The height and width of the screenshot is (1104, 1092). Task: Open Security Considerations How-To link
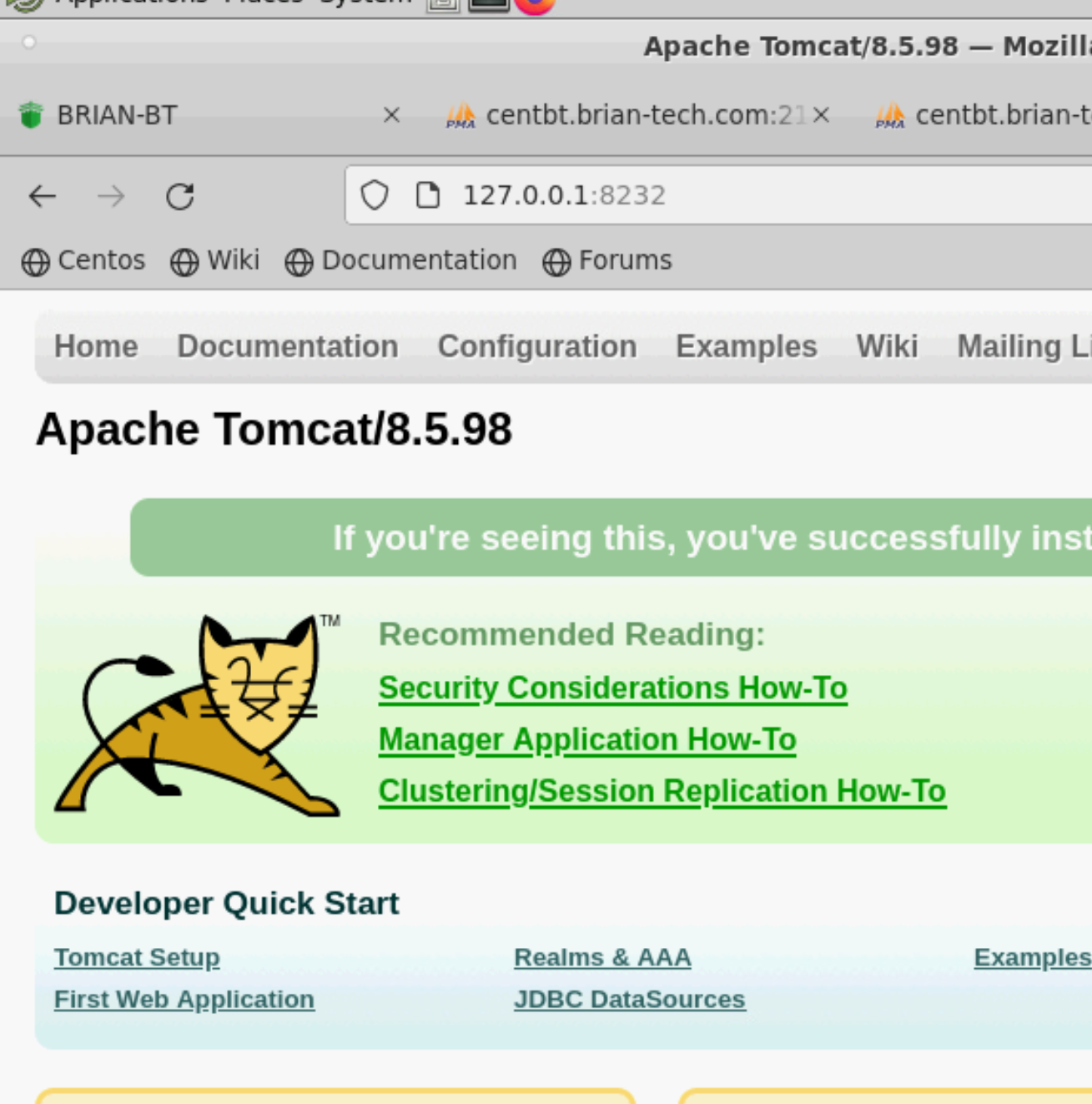pos(613,688)
